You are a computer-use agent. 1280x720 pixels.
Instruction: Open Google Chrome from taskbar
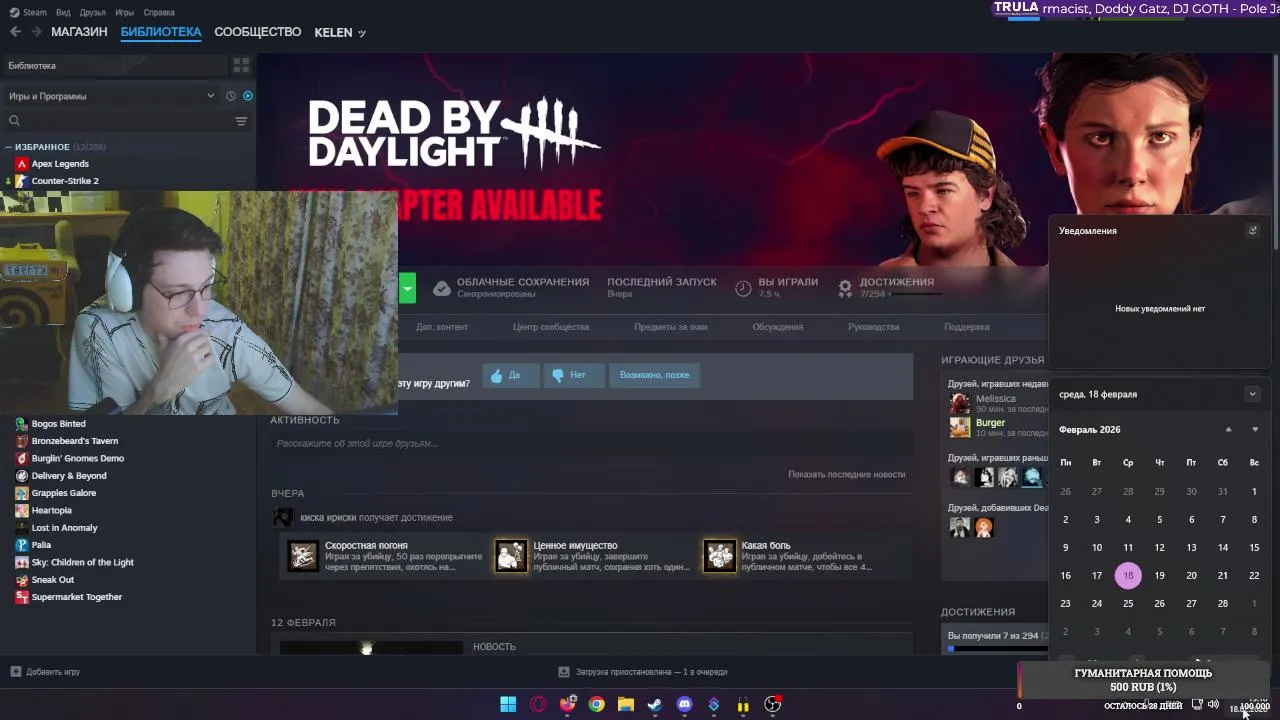(x=596, y=704)
